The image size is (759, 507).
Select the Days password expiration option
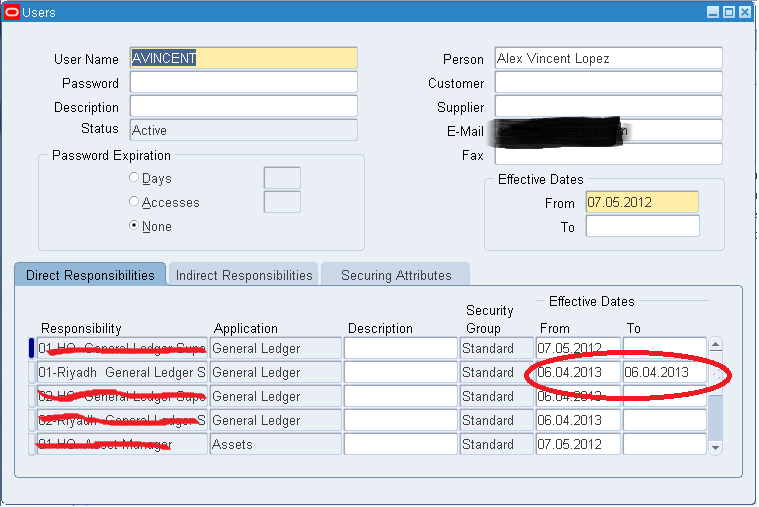point(134,178)
